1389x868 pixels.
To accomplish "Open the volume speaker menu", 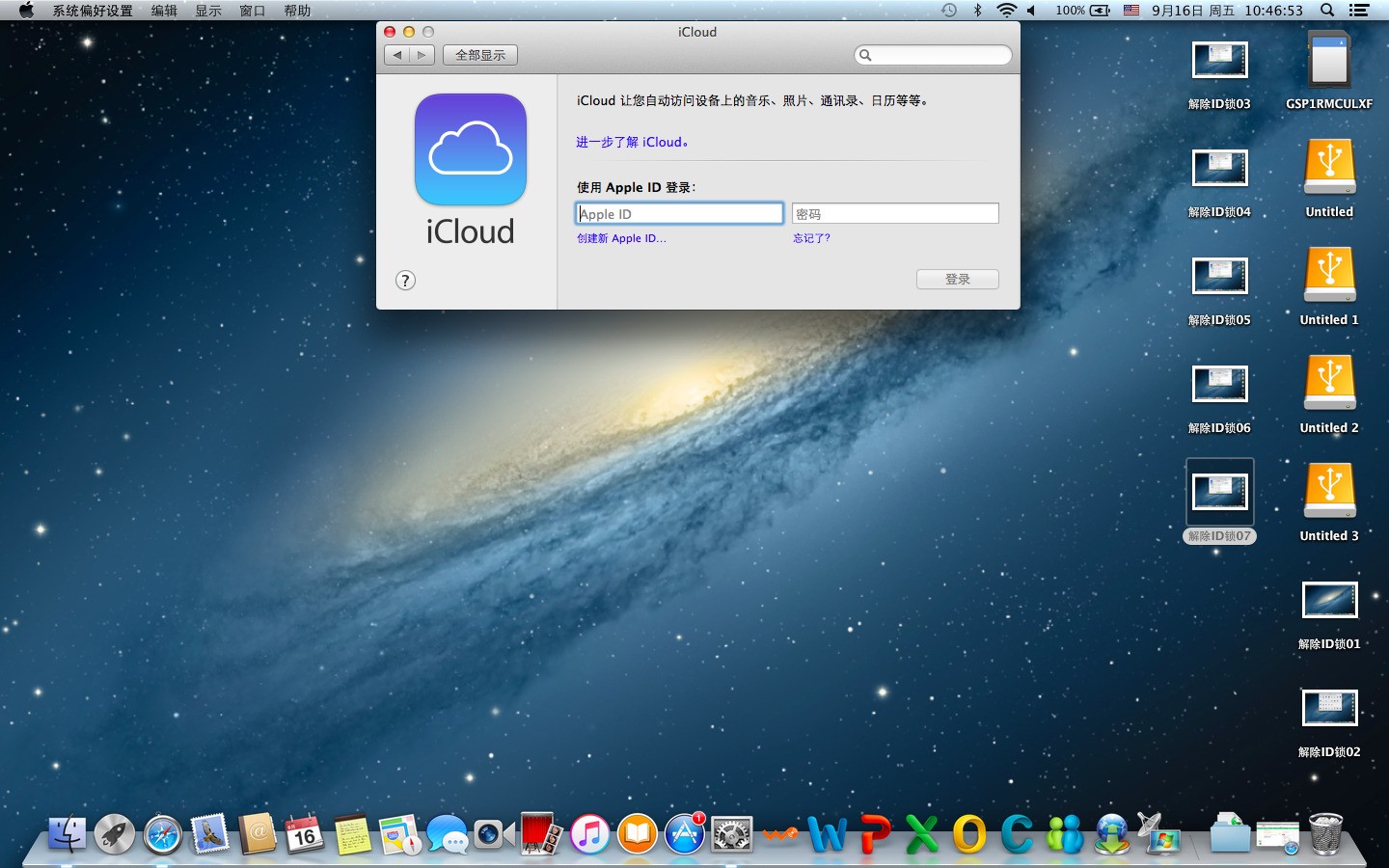I will pos(1032,11).
